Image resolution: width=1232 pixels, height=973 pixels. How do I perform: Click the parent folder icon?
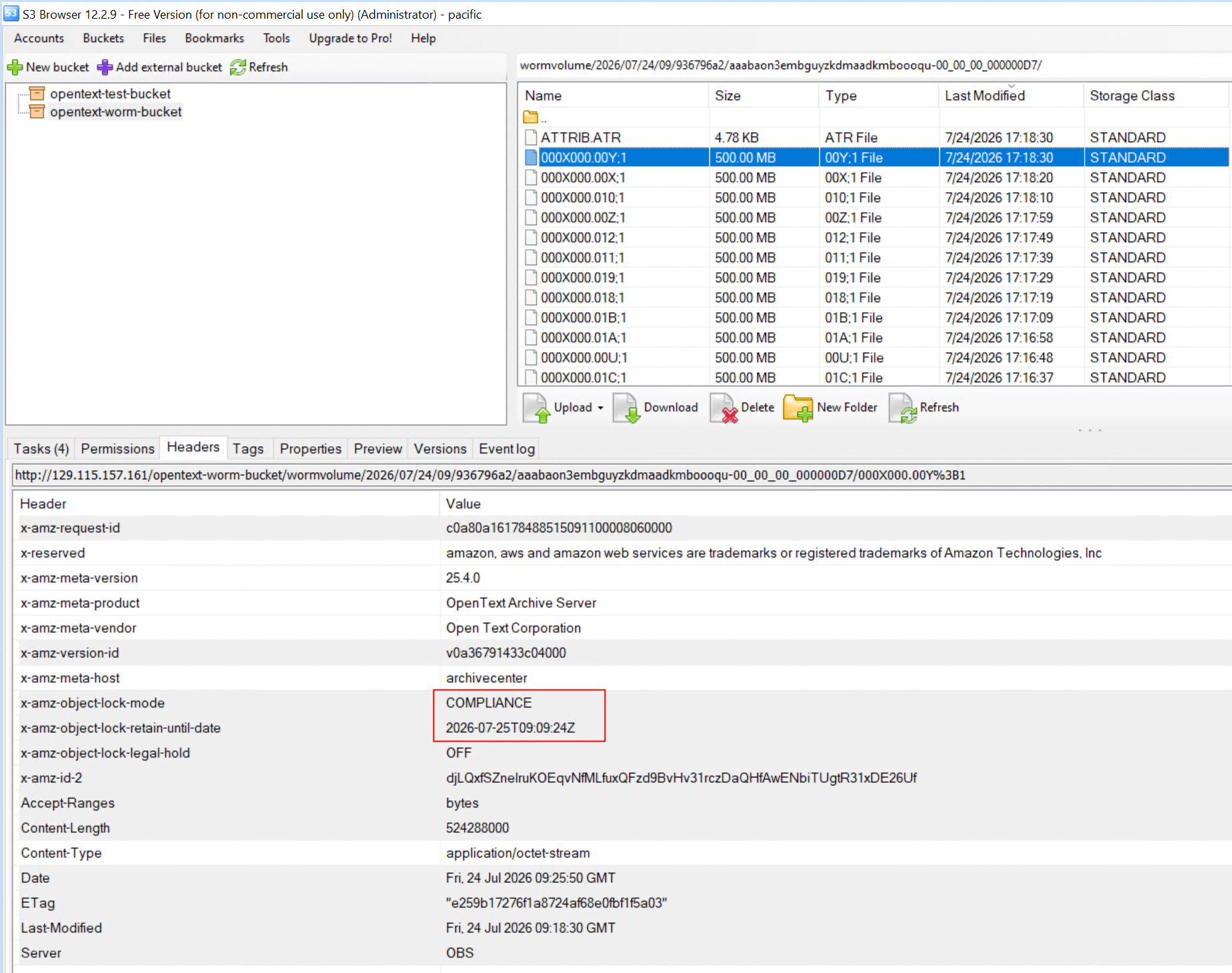point(531,117)
